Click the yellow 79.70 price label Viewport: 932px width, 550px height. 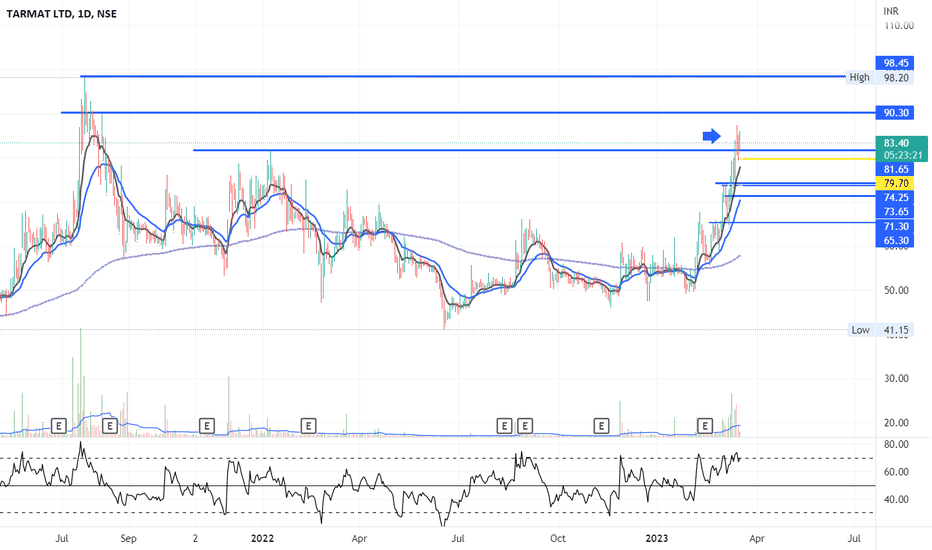click(895, 184)
